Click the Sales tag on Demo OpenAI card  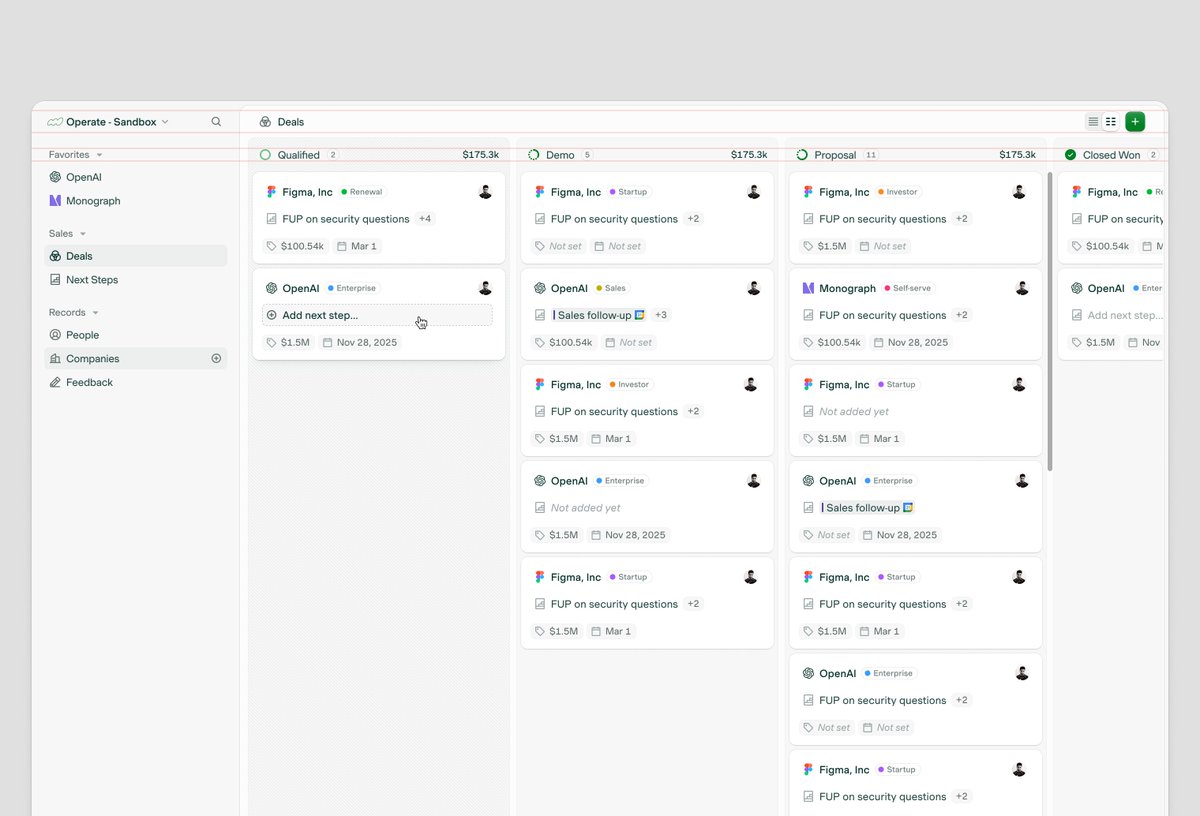[x=611, y=288]
